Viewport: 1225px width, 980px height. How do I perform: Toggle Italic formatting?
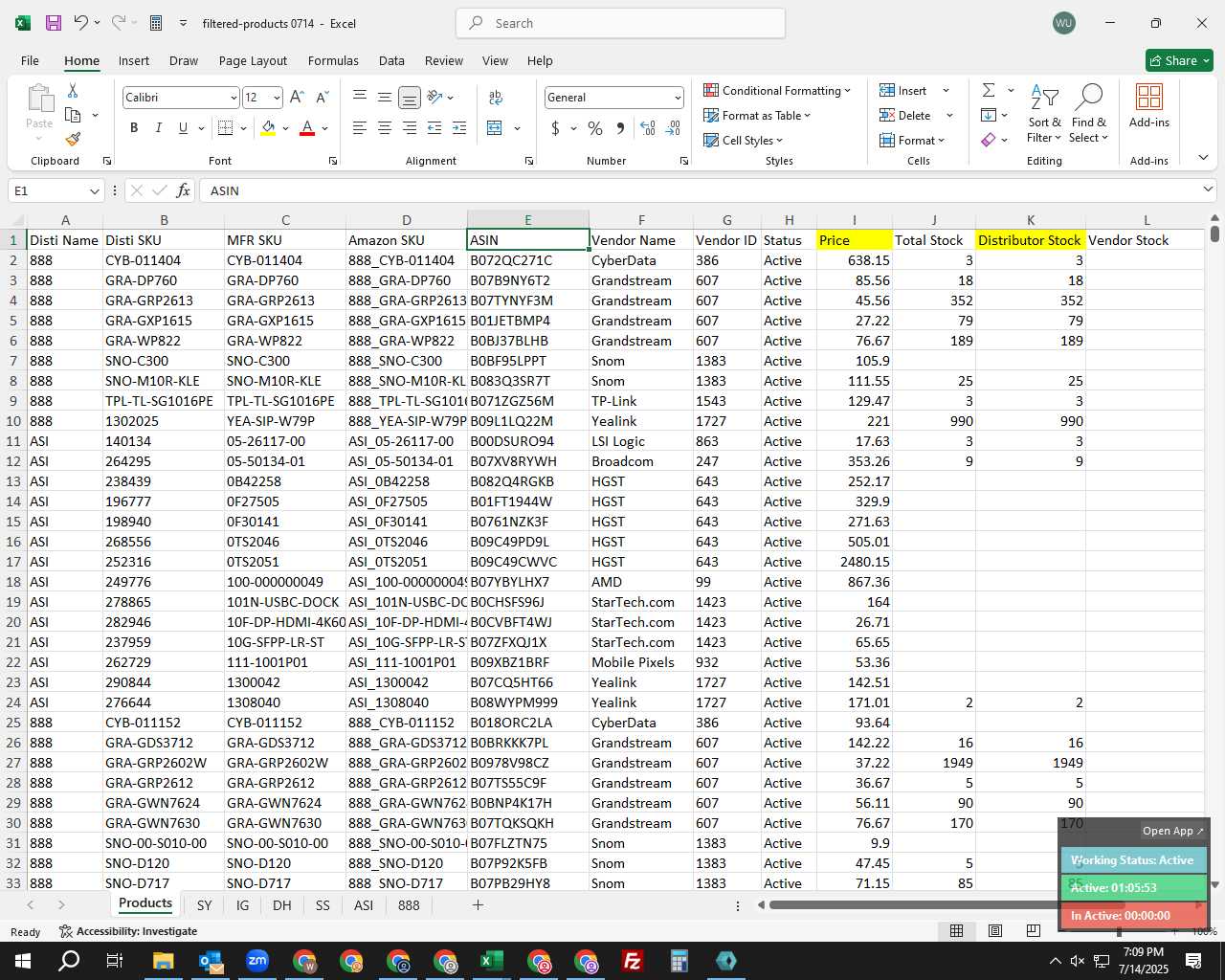point(158,128)
